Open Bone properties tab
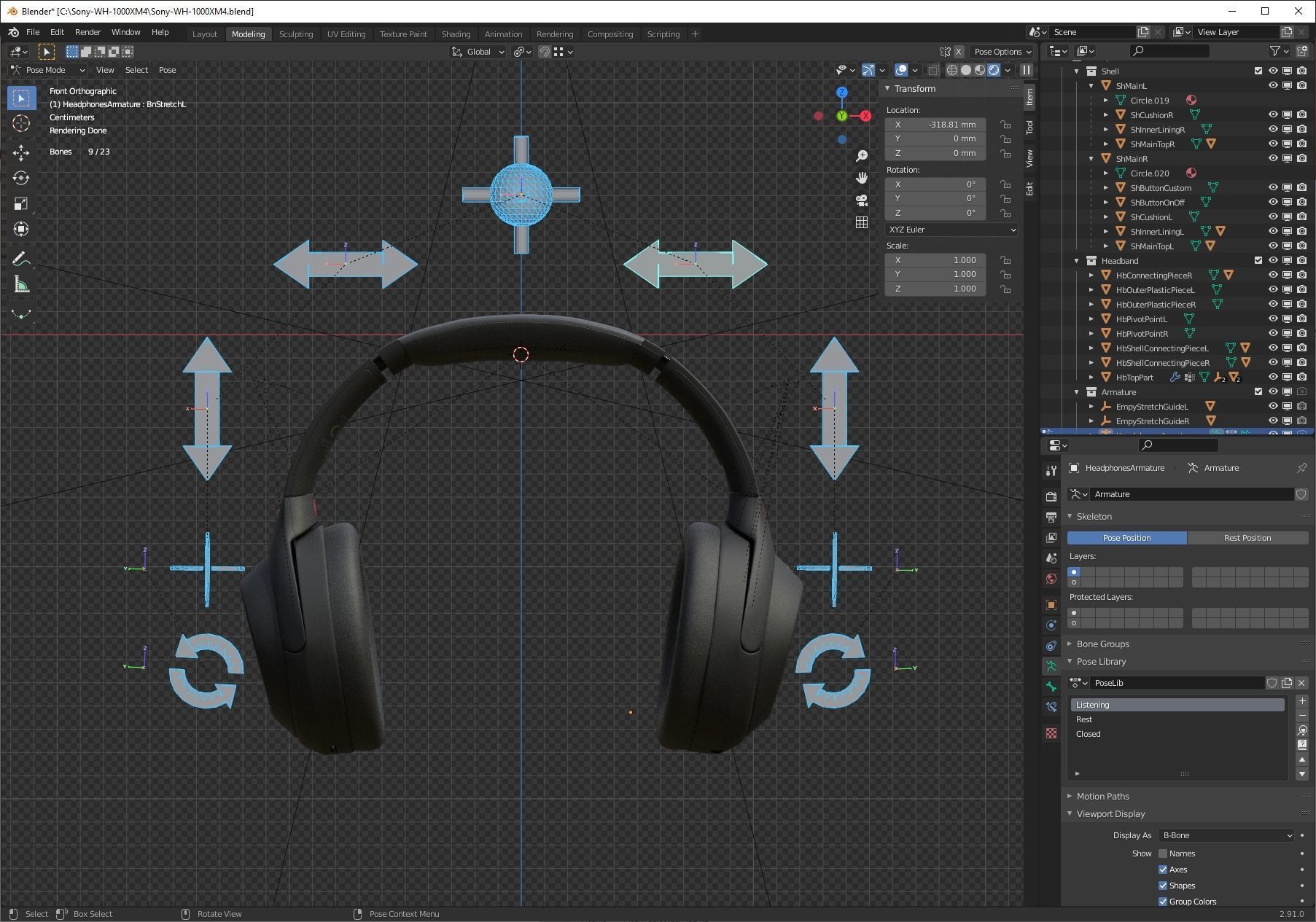Image resolution: width=1316 pixels, height=922 pixels. [x=1051, y=687]
